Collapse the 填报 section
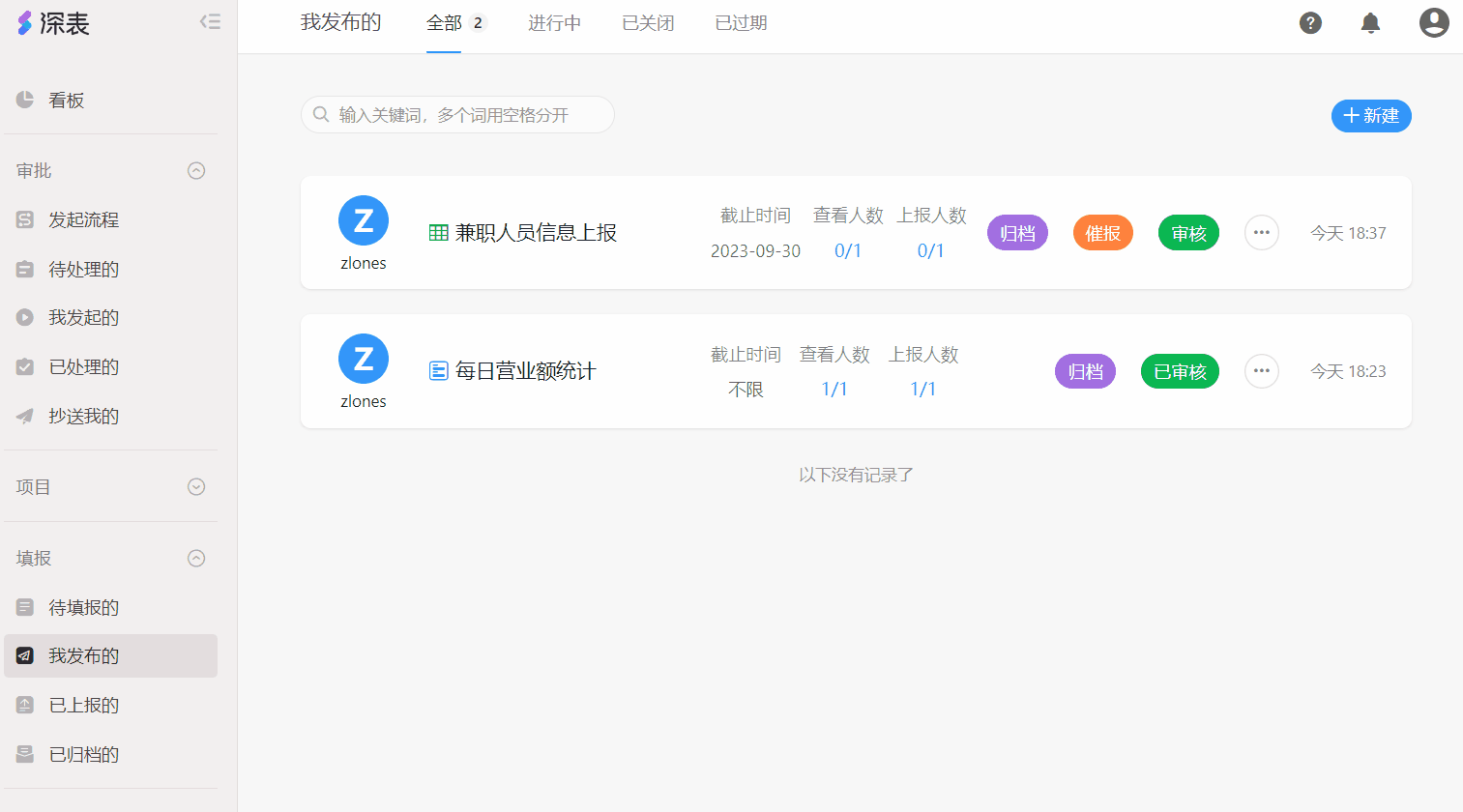Screen dimensions: 1463x812 click(196, 559)
